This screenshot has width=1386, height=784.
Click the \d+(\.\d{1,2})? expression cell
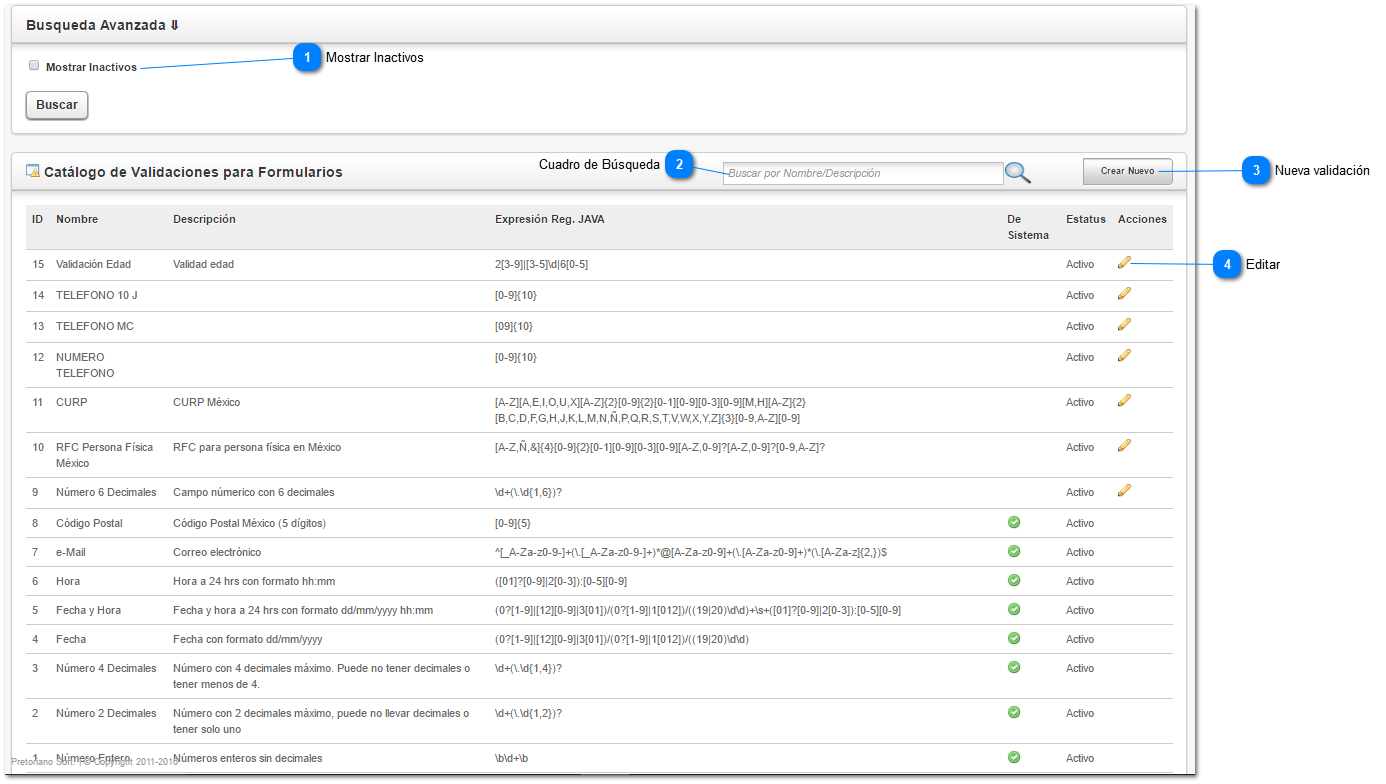coord(528,713)
